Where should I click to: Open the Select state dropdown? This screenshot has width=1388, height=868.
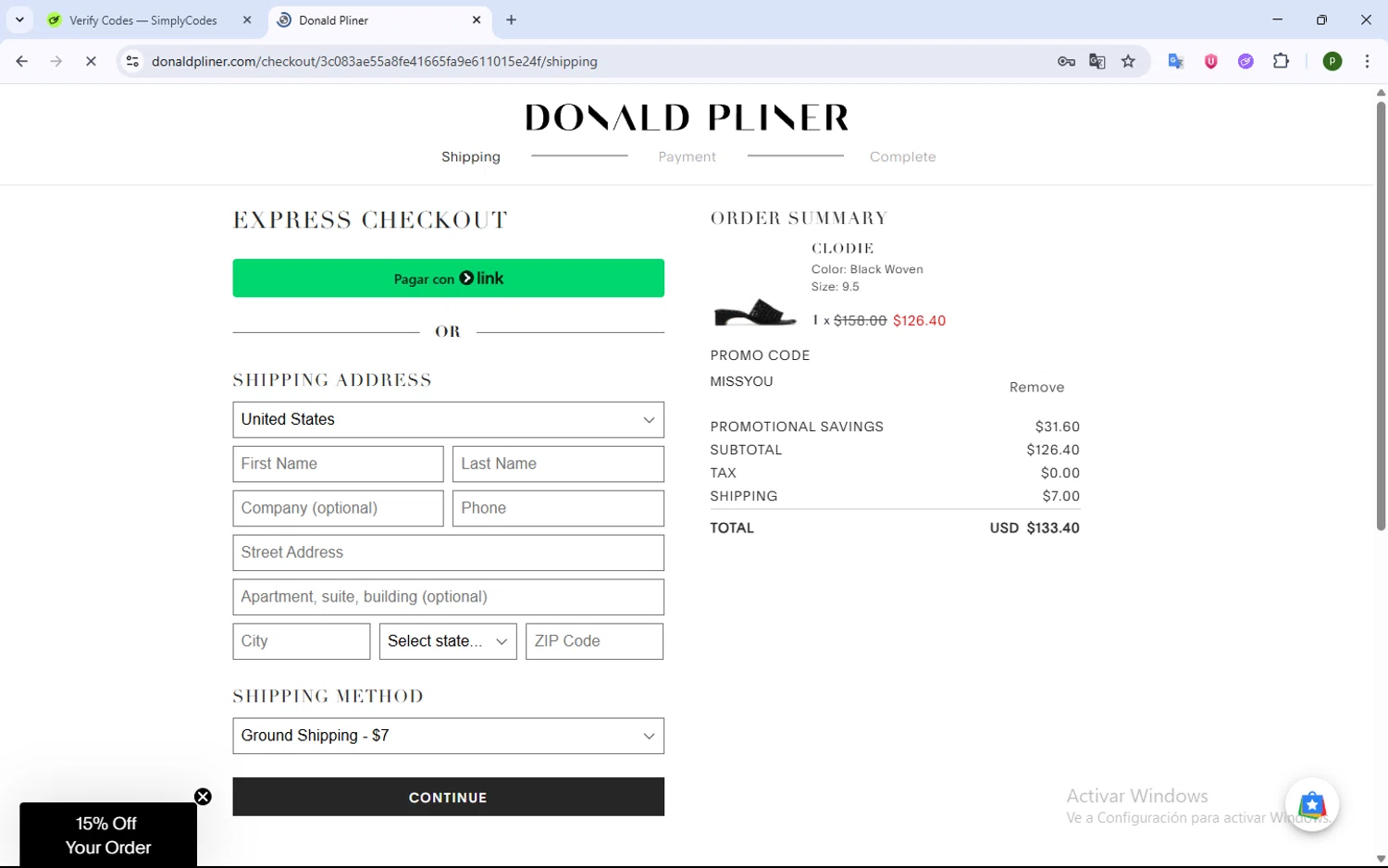(448, 641)
